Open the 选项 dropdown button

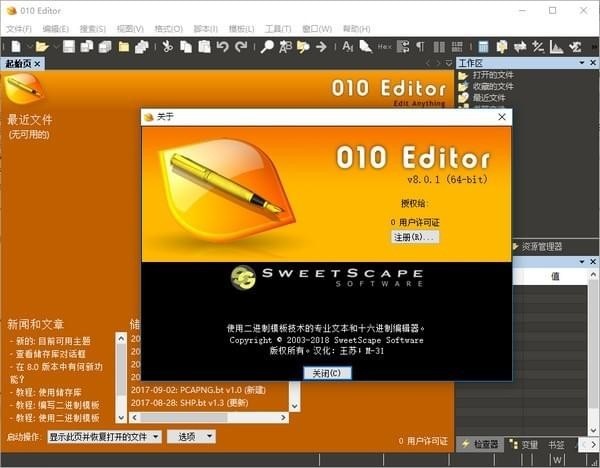click(x=191, y=437)
